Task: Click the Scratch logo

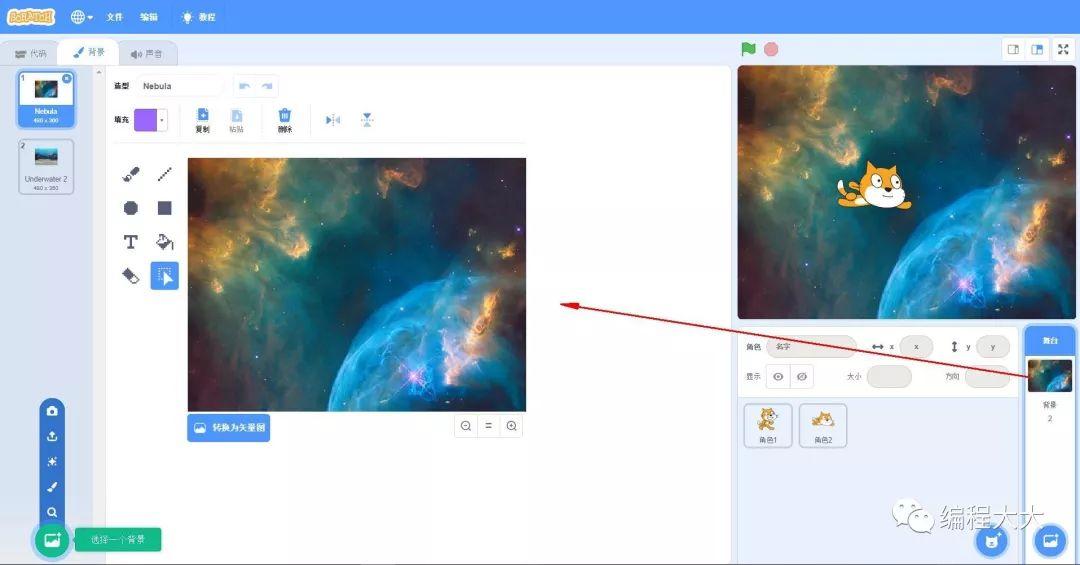Action: point(30,17)
